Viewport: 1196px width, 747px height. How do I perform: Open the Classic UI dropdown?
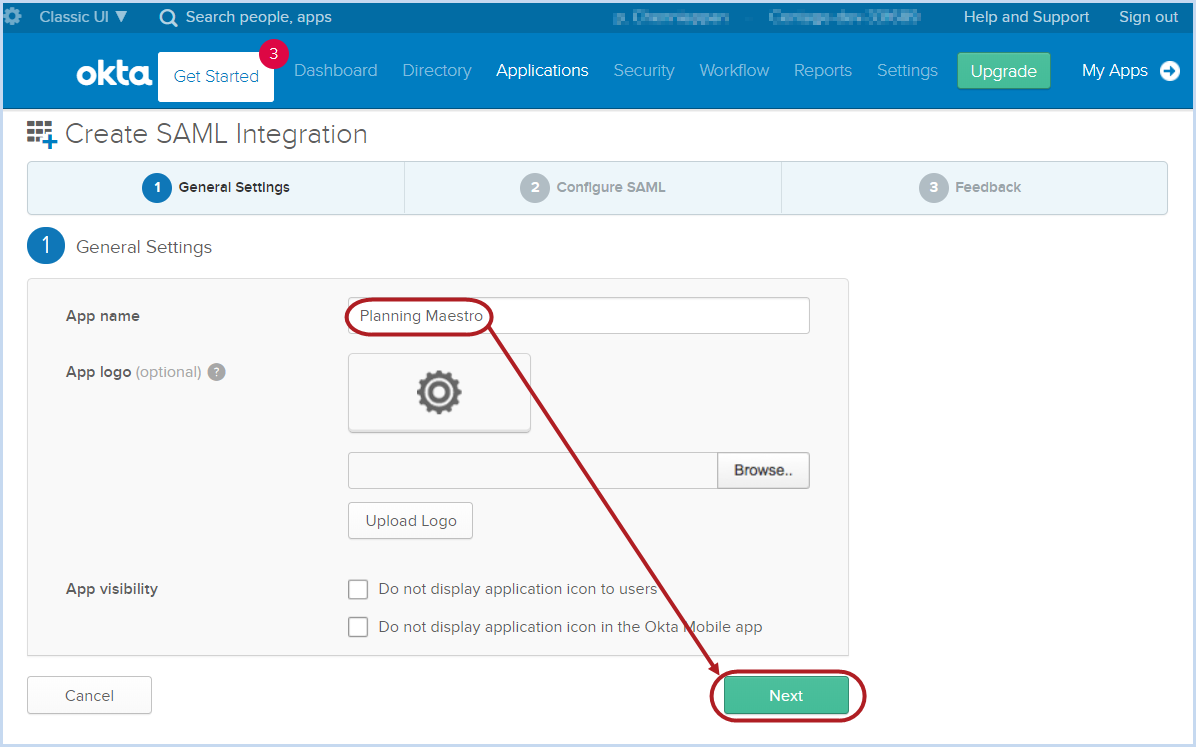[x=83, y=17]
